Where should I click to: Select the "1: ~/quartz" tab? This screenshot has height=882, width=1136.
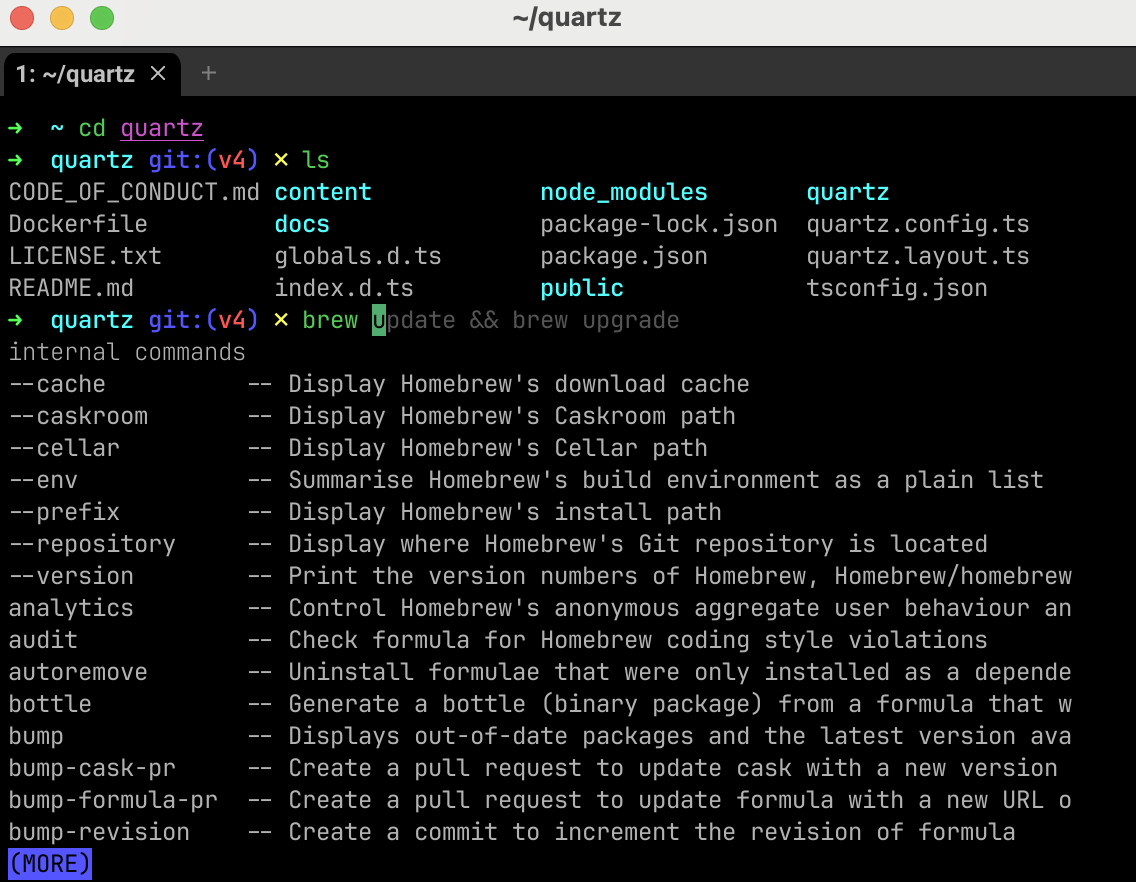pos(75,74)
